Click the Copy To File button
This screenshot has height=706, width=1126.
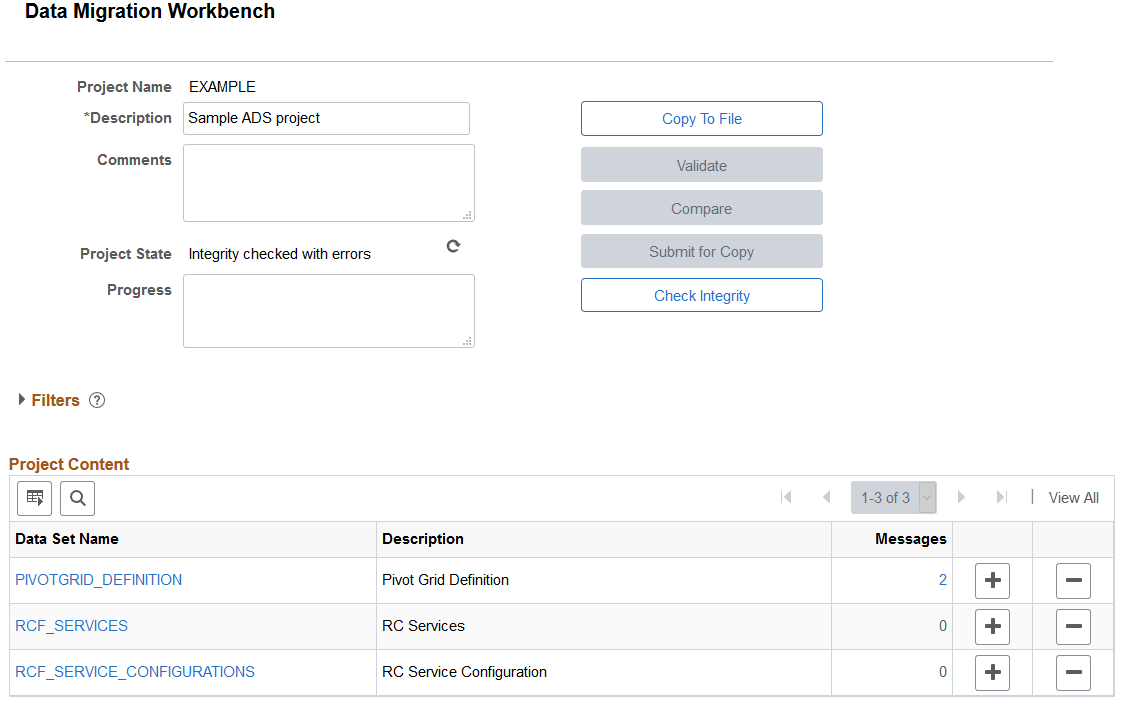click(701, 118)
